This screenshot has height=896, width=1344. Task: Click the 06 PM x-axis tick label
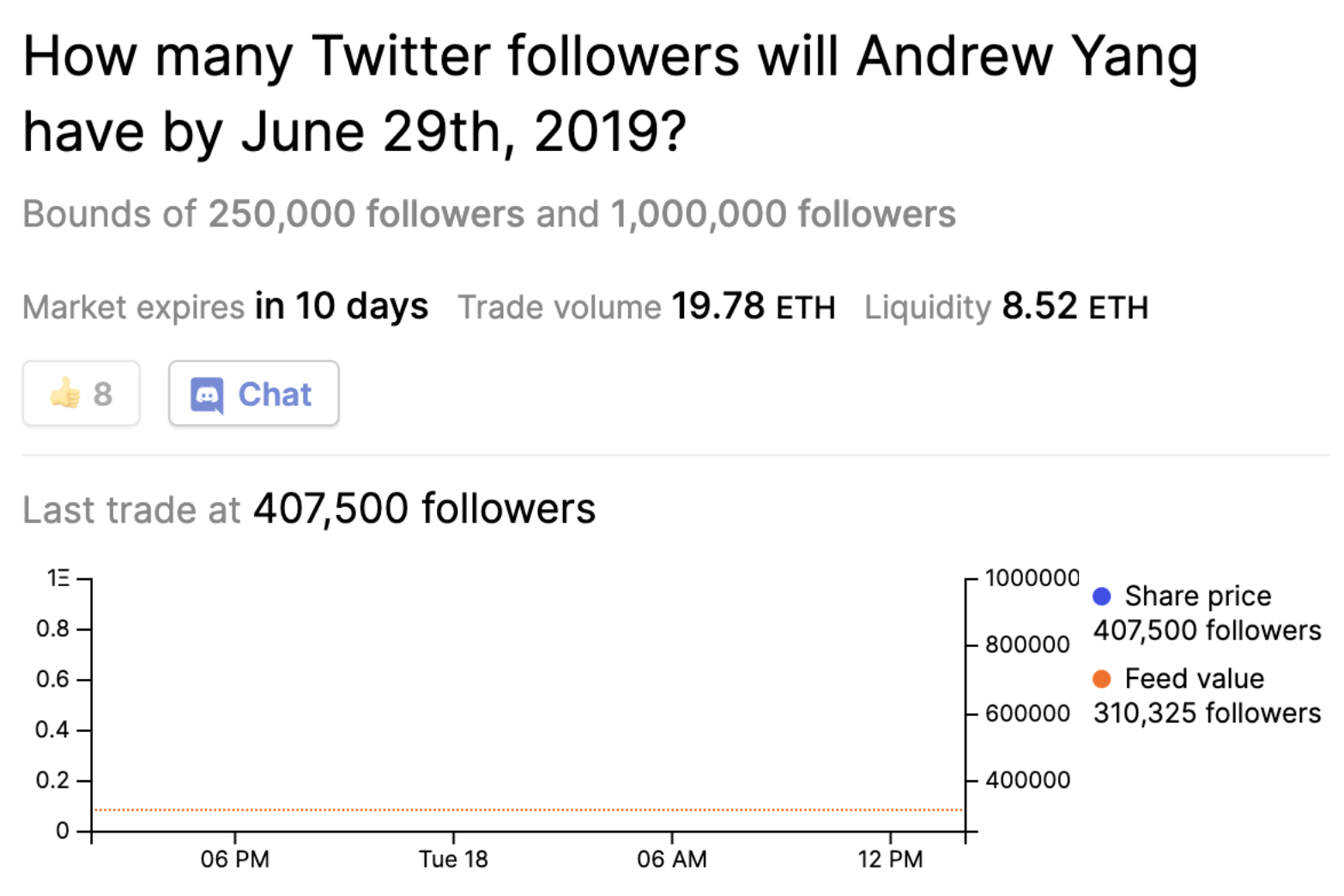click(x=234, y=859)
